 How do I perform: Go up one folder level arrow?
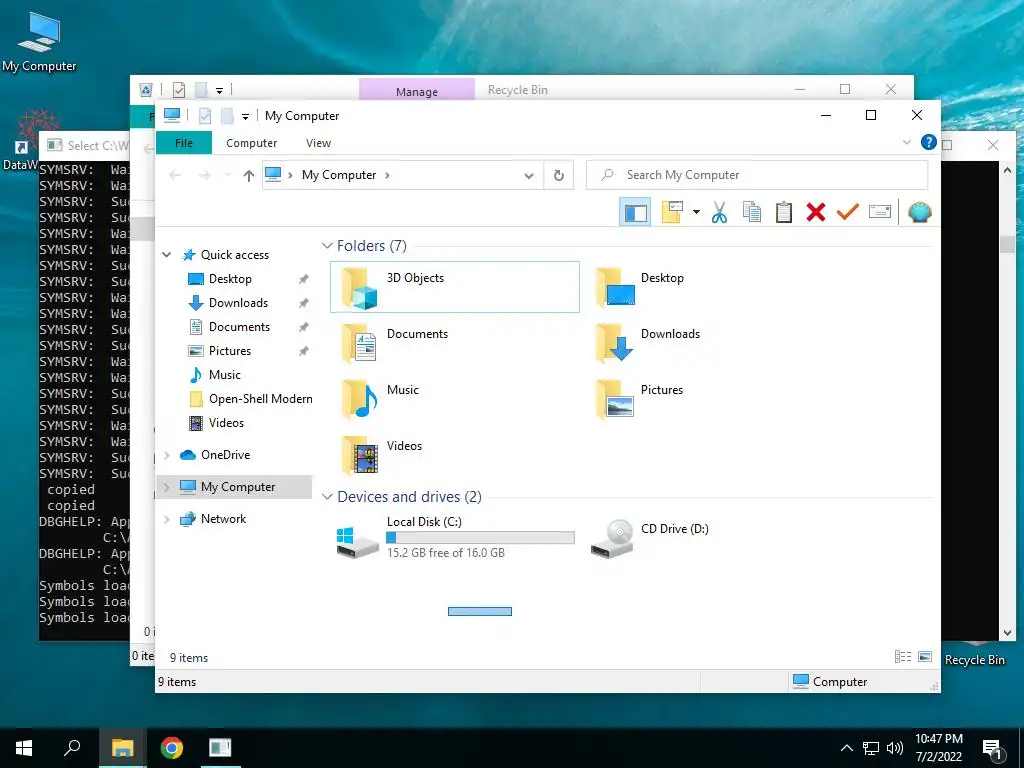pyautogui.click(x=248, y=175)
